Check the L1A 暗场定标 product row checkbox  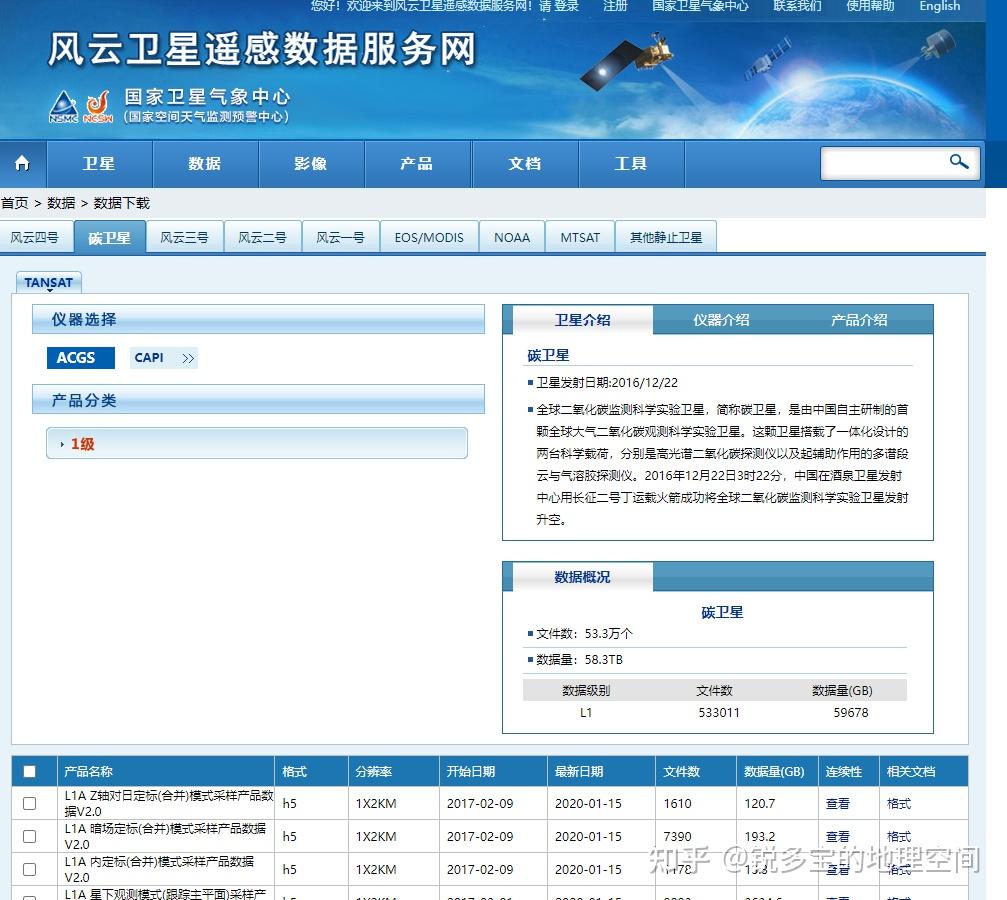click(32, 836)
